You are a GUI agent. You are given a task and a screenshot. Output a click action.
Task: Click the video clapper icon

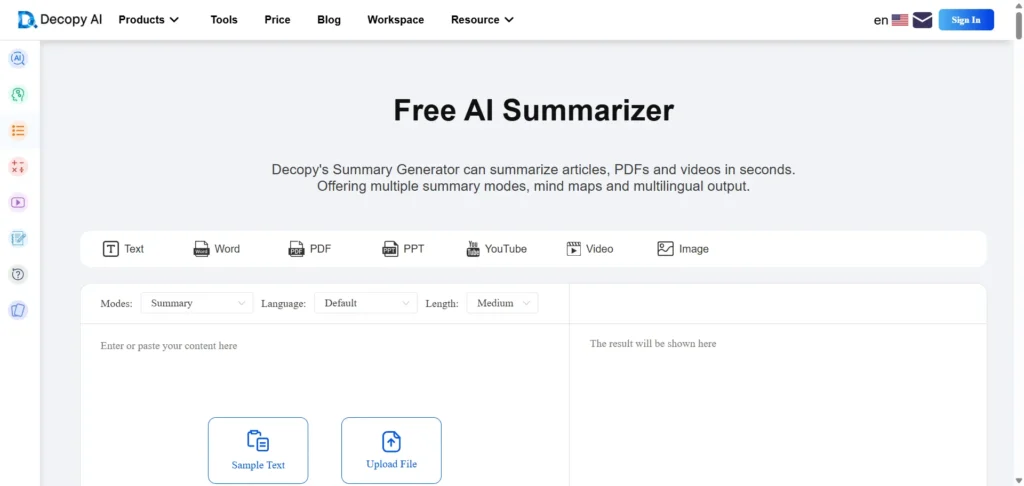573,249
